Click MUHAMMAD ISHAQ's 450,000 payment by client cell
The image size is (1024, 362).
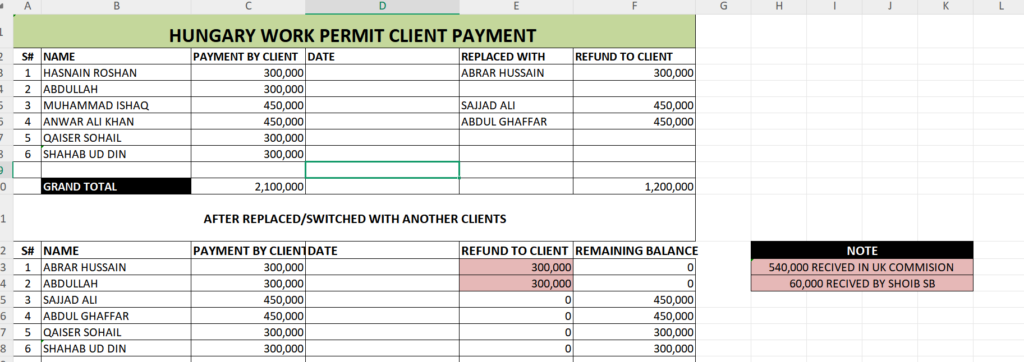pos(248,105)
